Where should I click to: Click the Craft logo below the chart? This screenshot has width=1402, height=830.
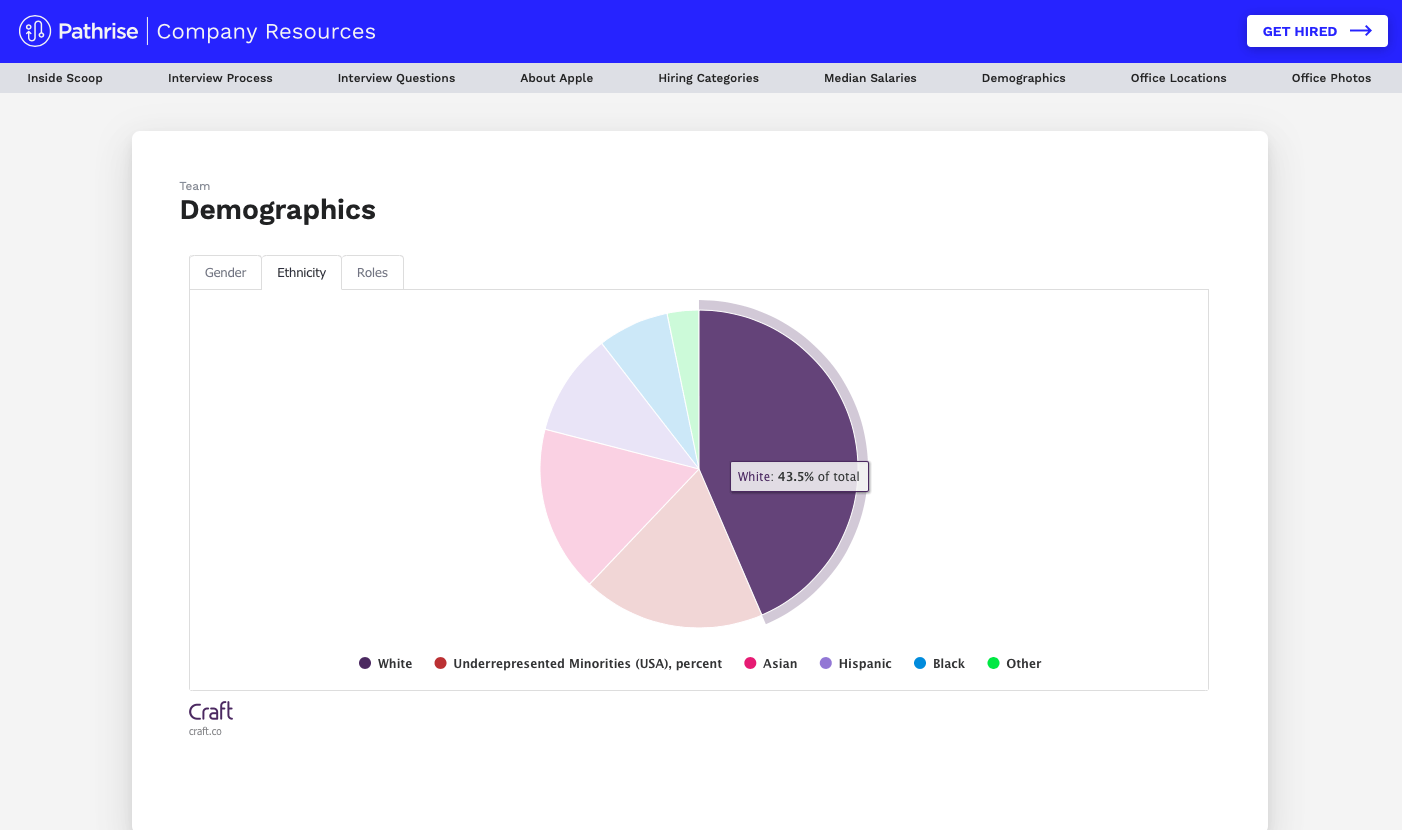coord(211,711)
